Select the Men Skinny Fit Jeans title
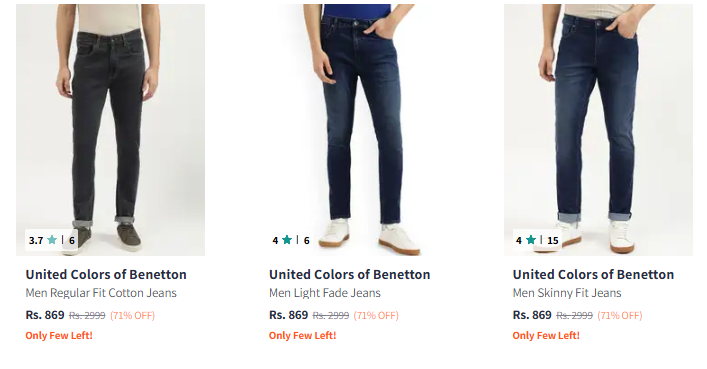This screenshot has width=707, height=369. tap(567, 293)
